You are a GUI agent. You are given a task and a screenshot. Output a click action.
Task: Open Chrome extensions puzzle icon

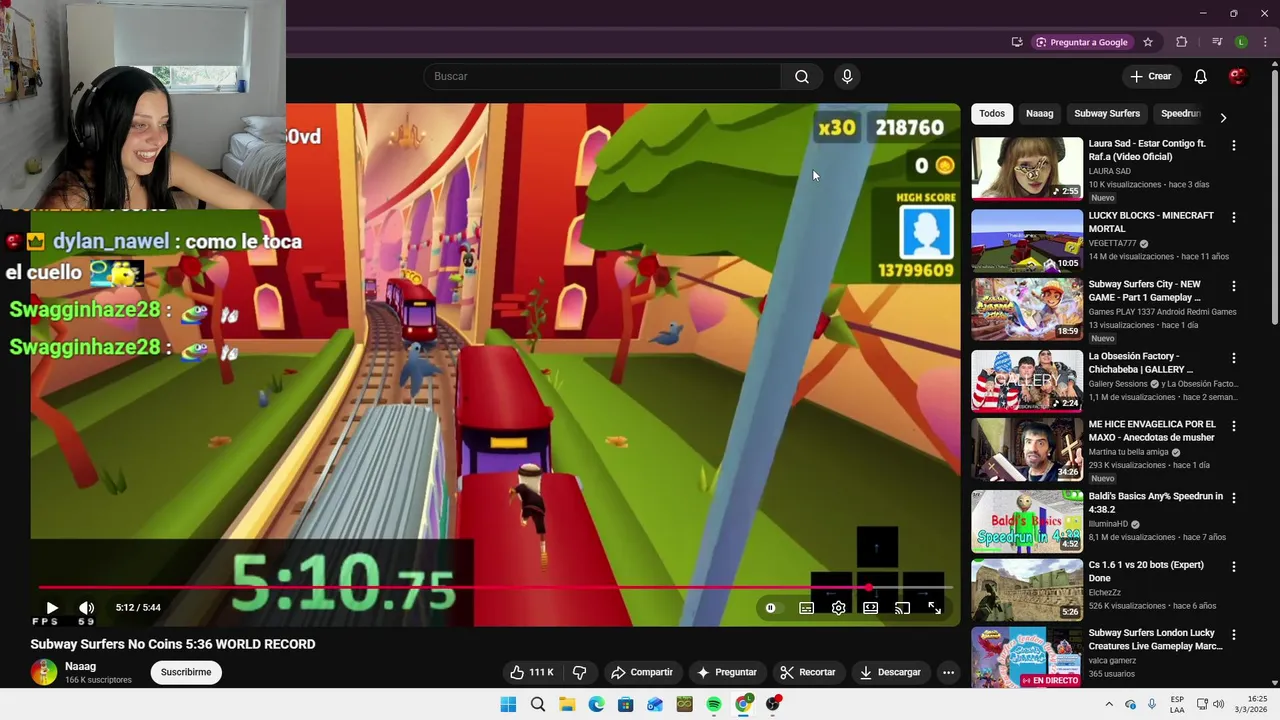[x=1181, y=42]
